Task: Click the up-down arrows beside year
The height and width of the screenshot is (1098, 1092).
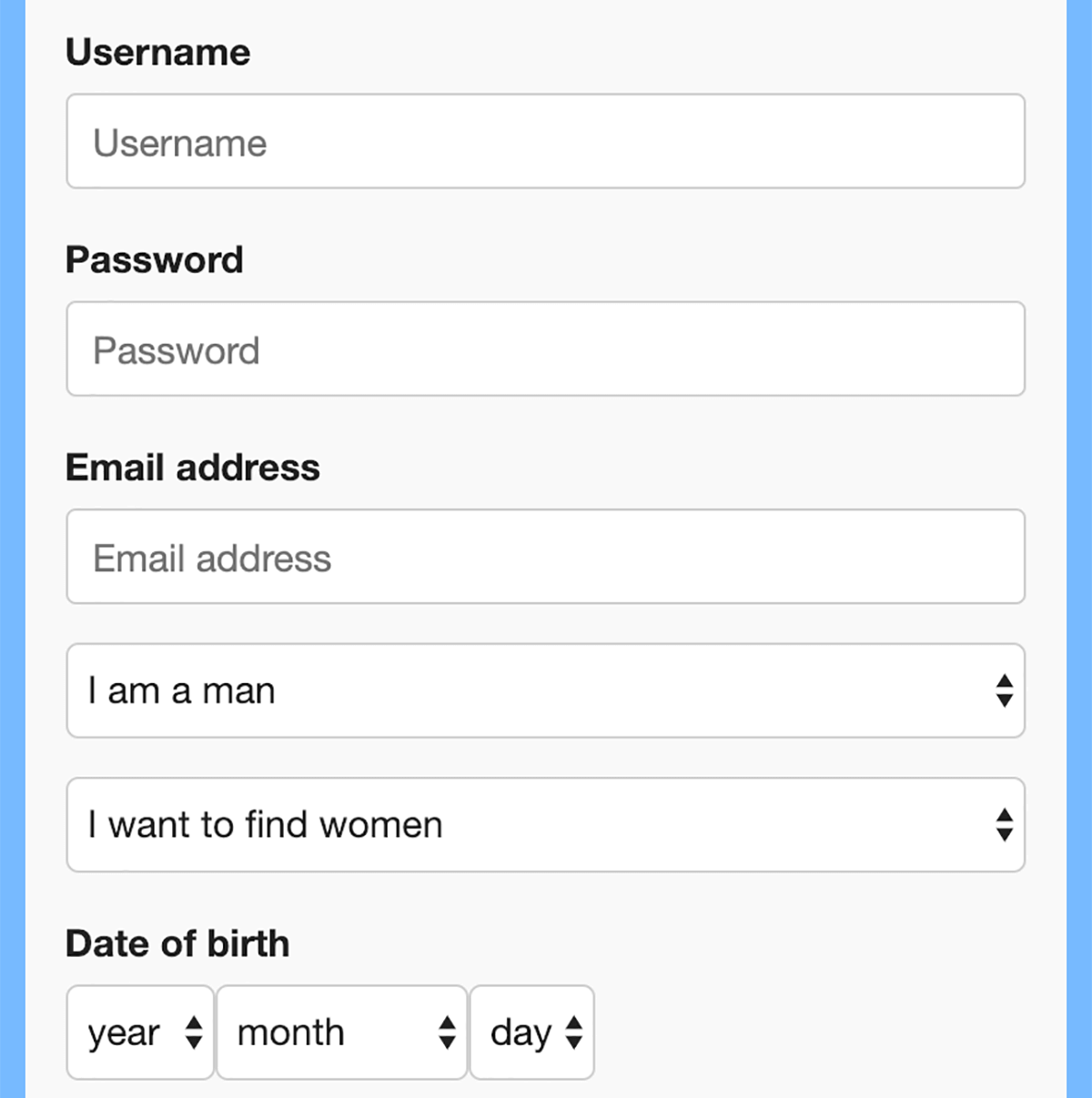Action: (x=193, y=1033)
